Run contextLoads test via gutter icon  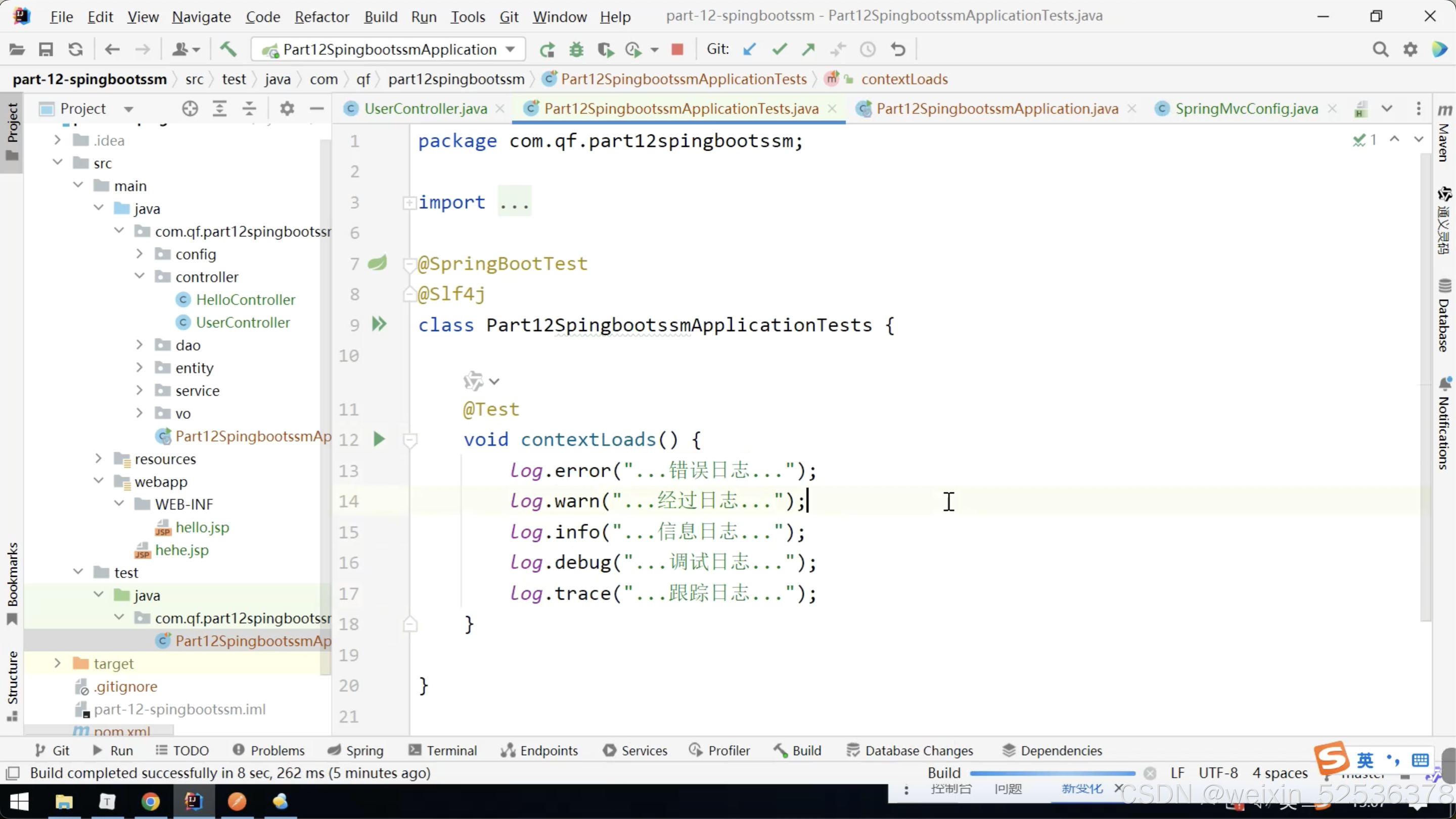coord(379,439)
